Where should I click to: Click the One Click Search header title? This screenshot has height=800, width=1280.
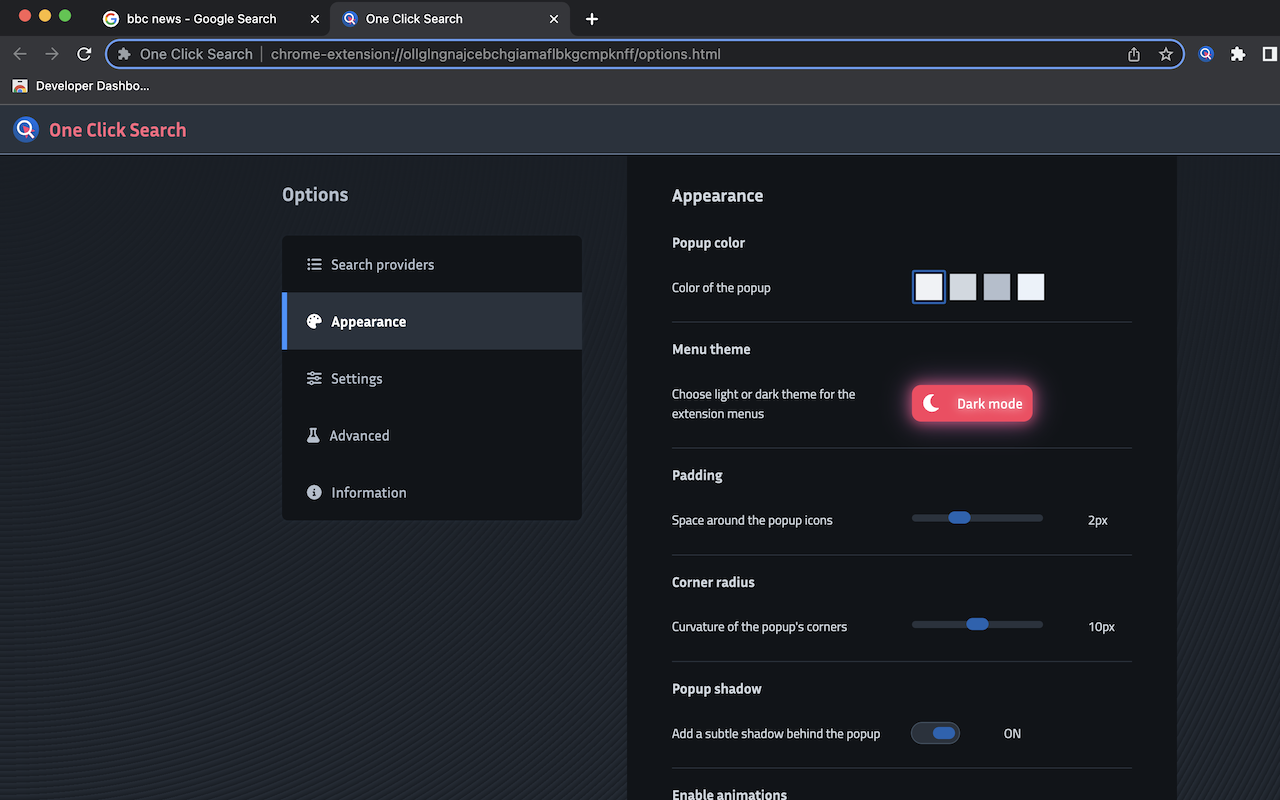coord(117,130)
